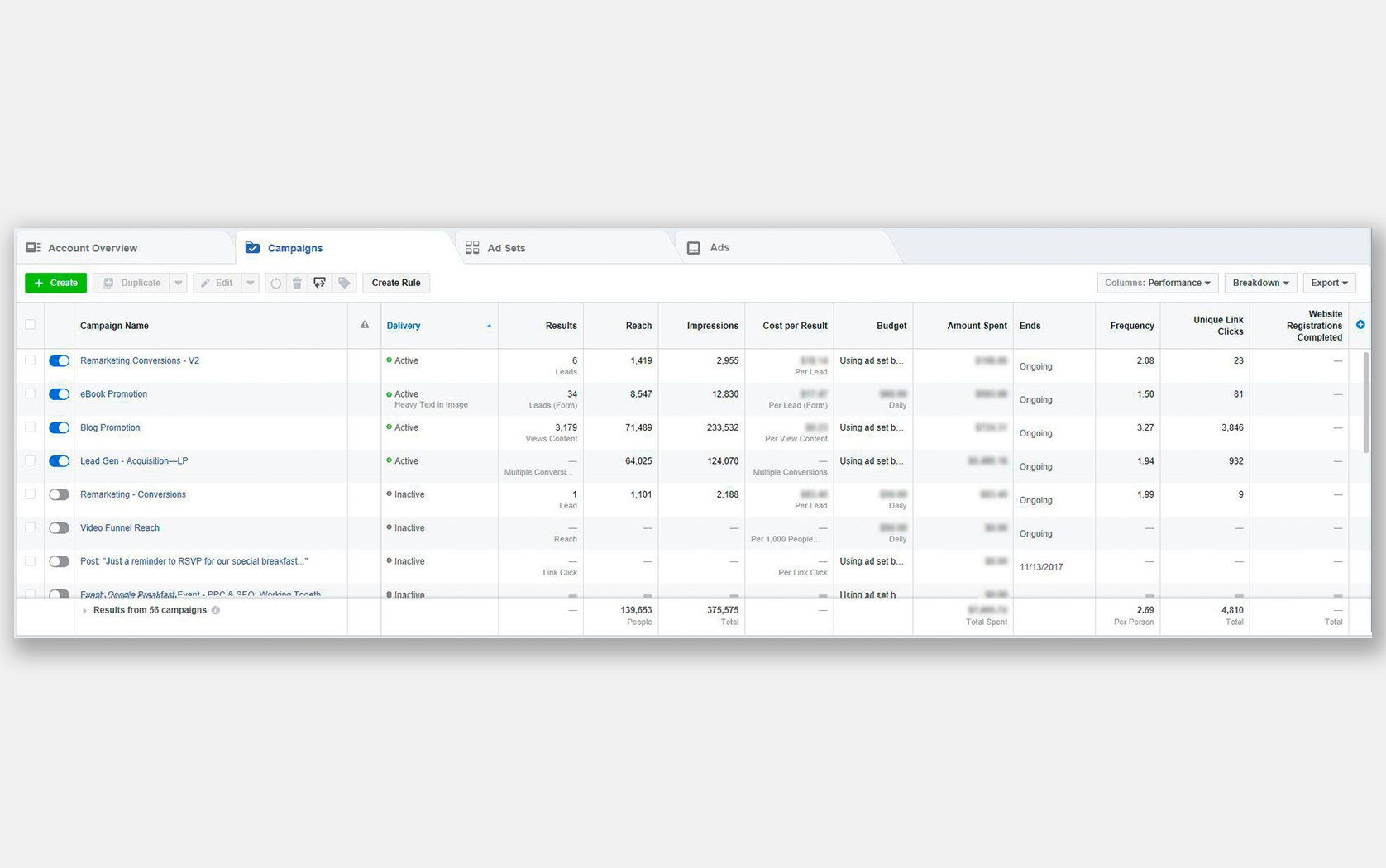Image resolution: width=1386 pixels, height=868 pixels.
Task: Expand Results from 56 campaigns row
Action: pos(84,610)
